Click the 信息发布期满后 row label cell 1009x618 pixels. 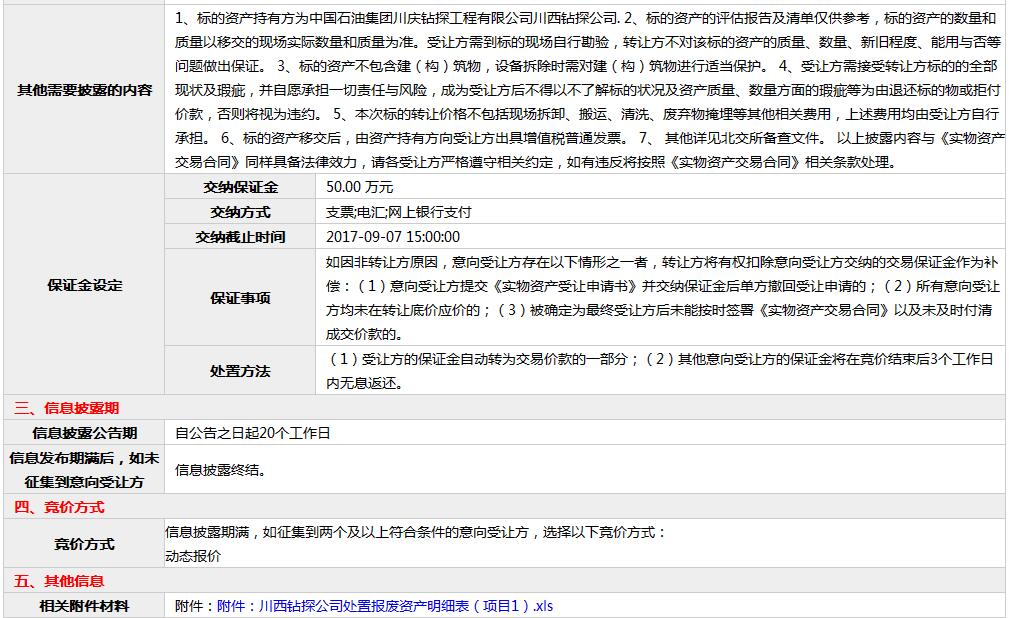84,470
